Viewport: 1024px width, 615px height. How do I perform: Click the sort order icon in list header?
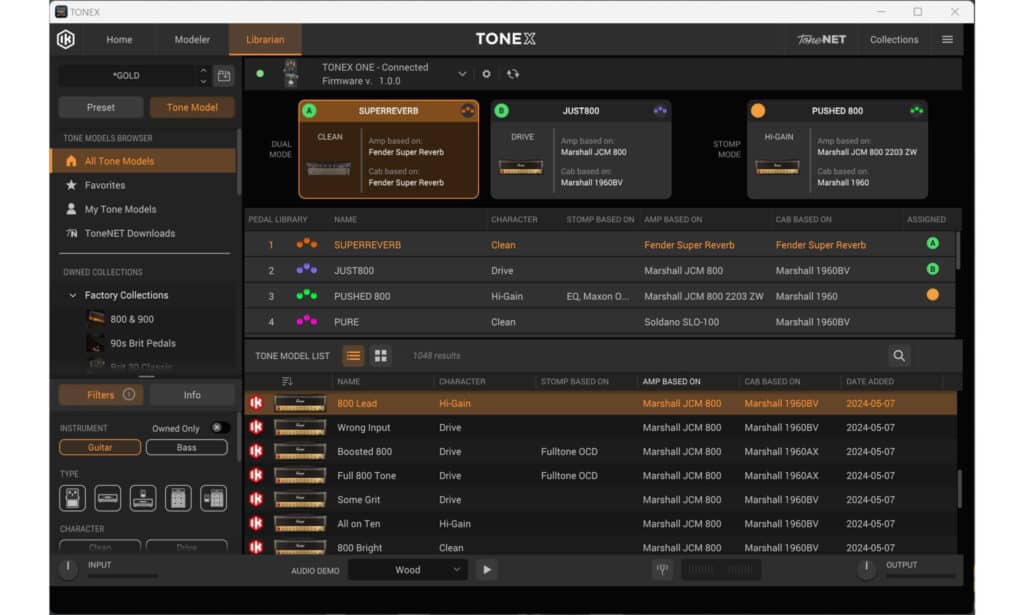pos(287,381)
